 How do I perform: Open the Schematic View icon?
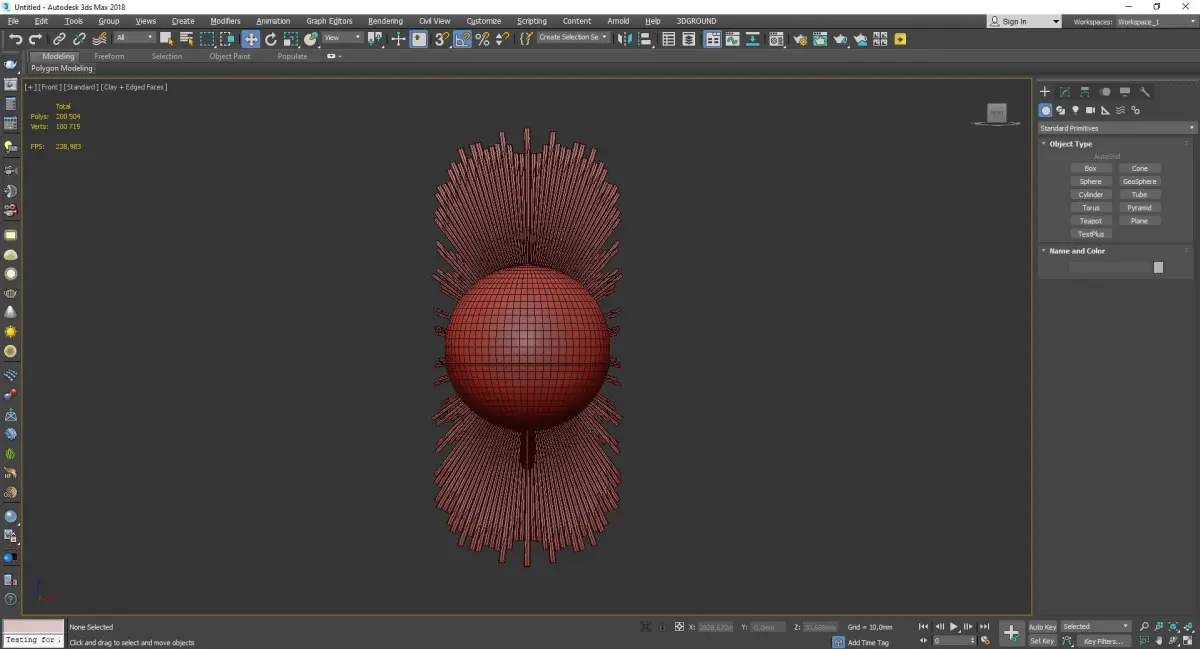pyautogui.click(x=752, y=39)
